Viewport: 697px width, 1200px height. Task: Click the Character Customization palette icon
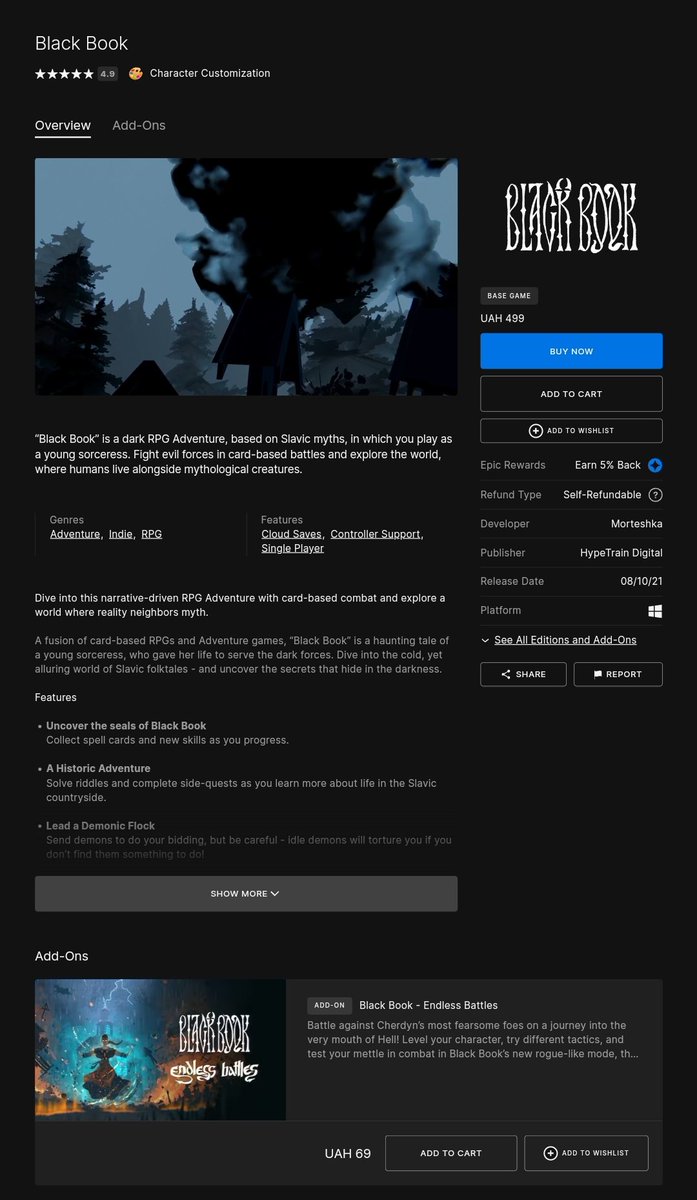coord(136,73)
